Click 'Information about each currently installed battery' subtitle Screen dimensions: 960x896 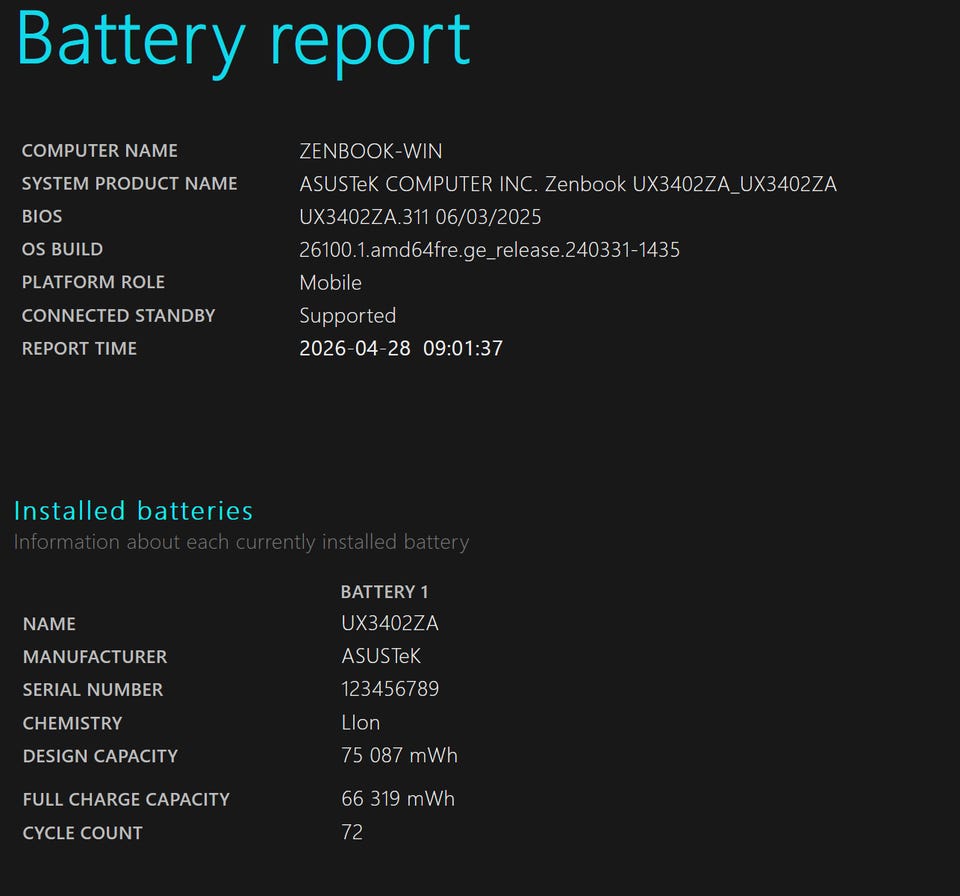pos(241,542)
